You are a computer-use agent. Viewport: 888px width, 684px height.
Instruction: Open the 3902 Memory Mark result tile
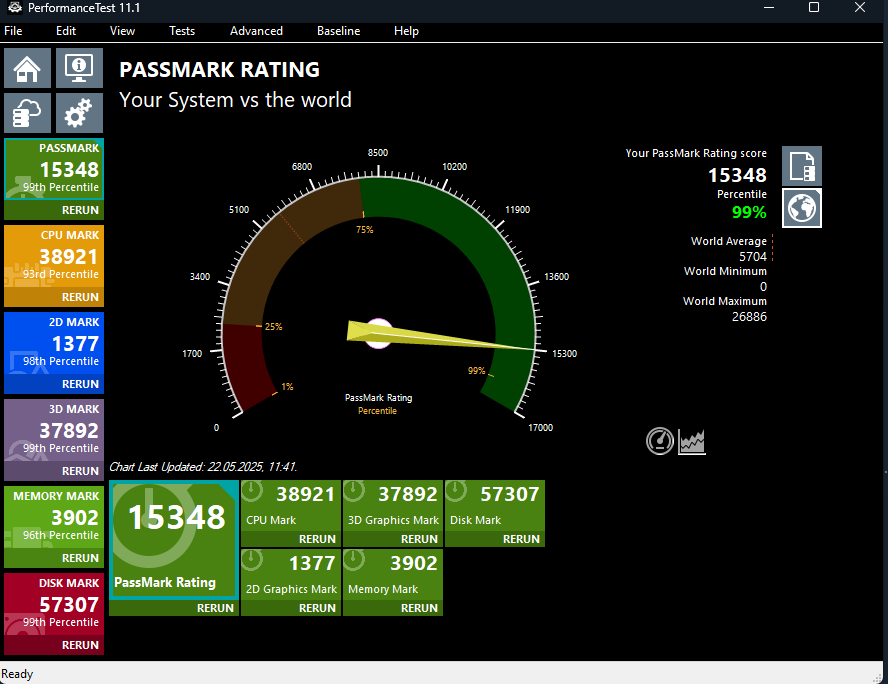coord(393,575)
